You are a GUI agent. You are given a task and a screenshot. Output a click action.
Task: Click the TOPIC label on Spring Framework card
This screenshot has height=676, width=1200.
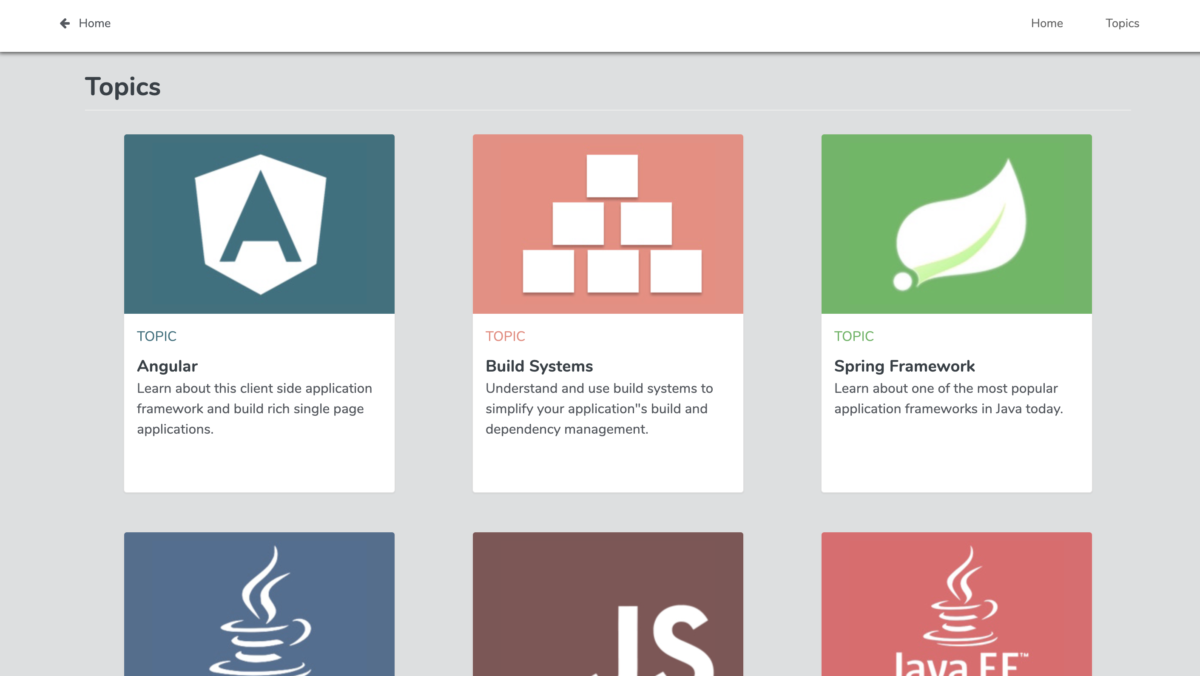click(854, 336)
